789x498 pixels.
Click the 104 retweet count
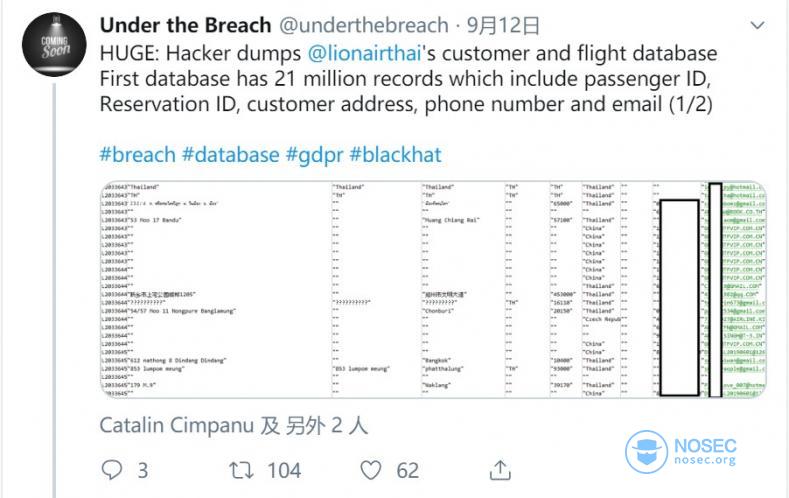point(284,470)
